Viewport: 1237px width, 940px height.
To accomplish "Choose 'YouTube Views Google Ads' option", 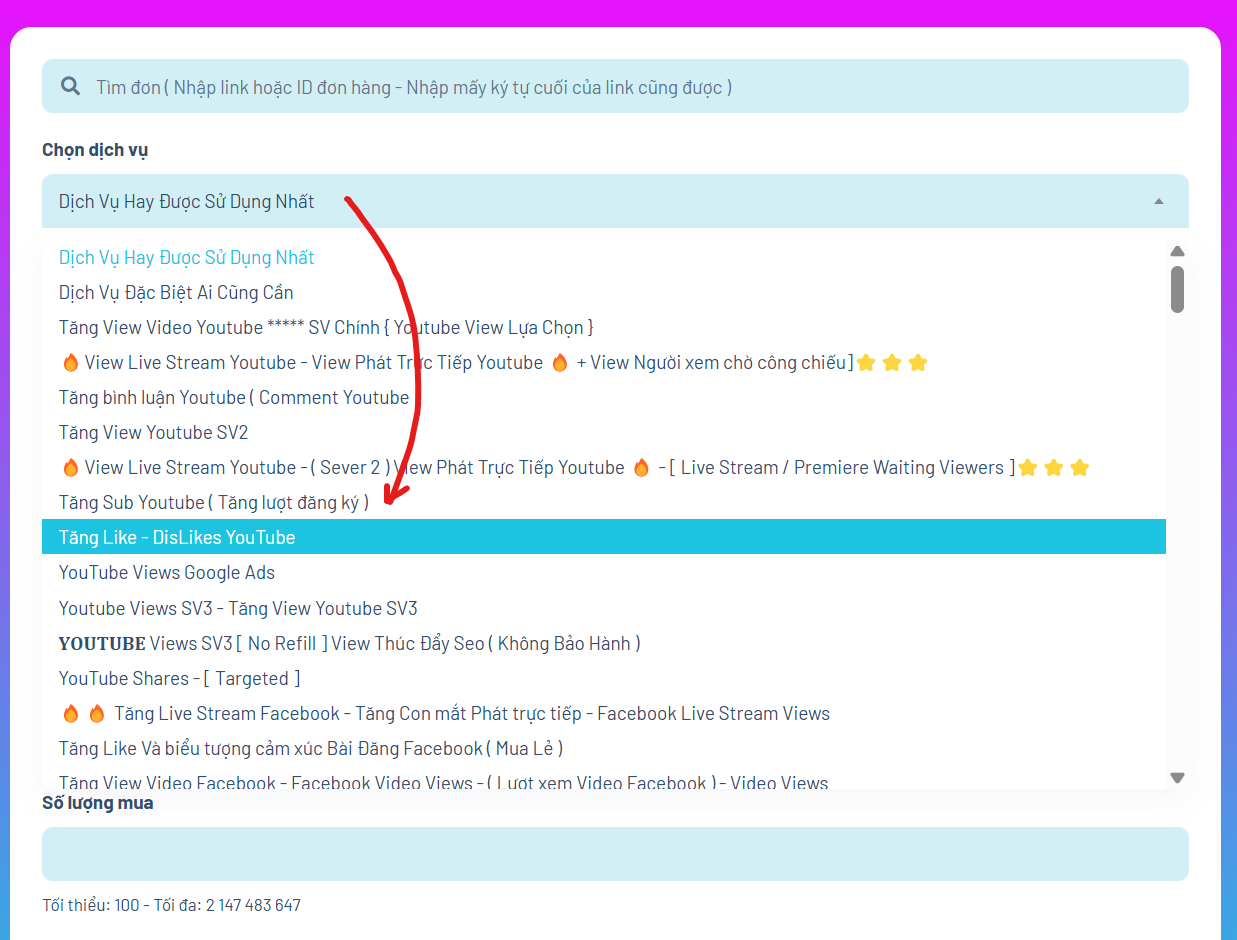I will pos(166,572).
